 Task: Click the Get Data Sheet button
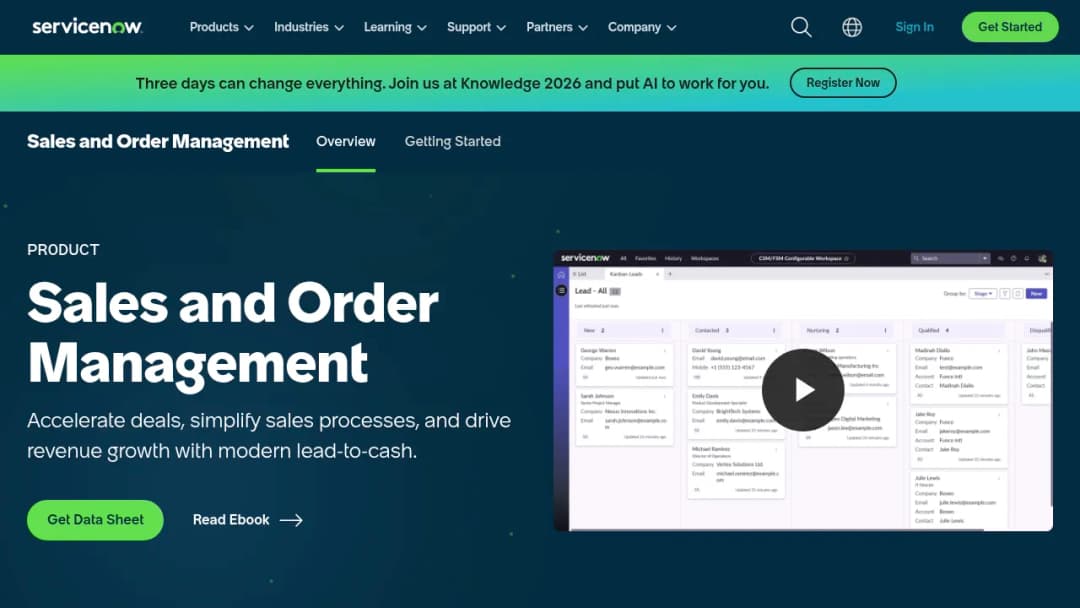click(95, 520)
